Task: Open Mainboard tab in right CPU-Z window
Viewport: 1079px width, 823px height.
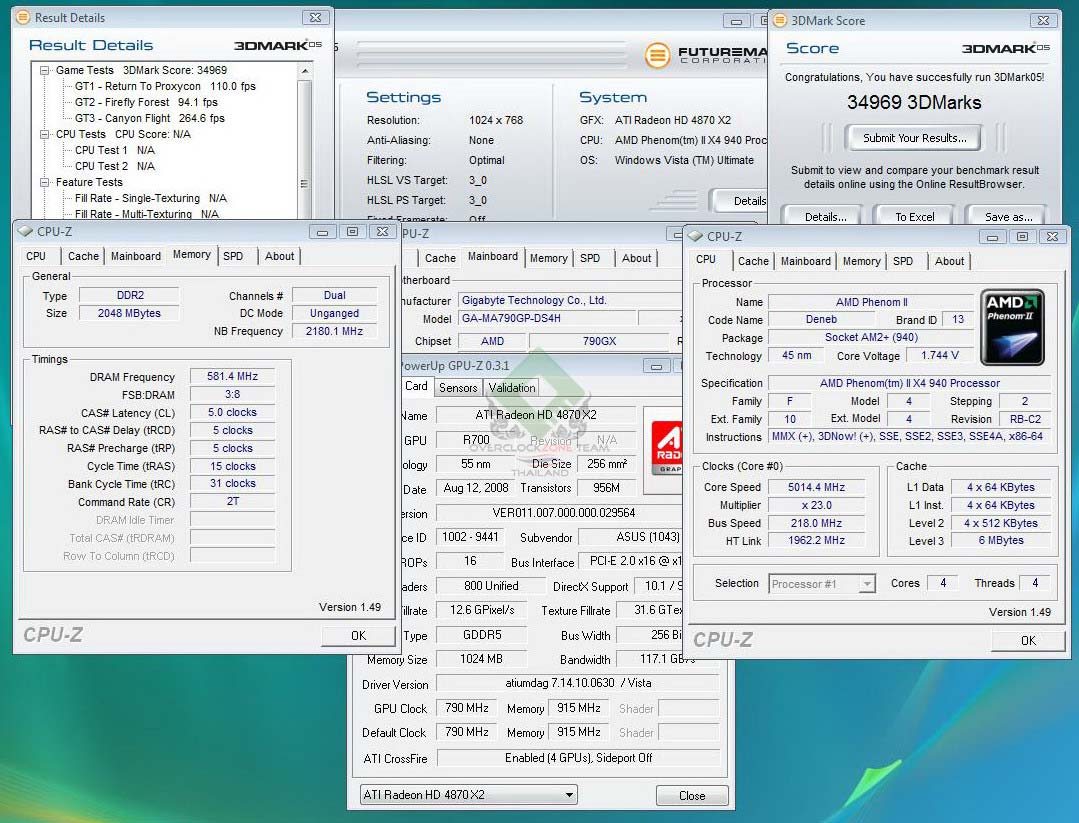Action: 805,261
